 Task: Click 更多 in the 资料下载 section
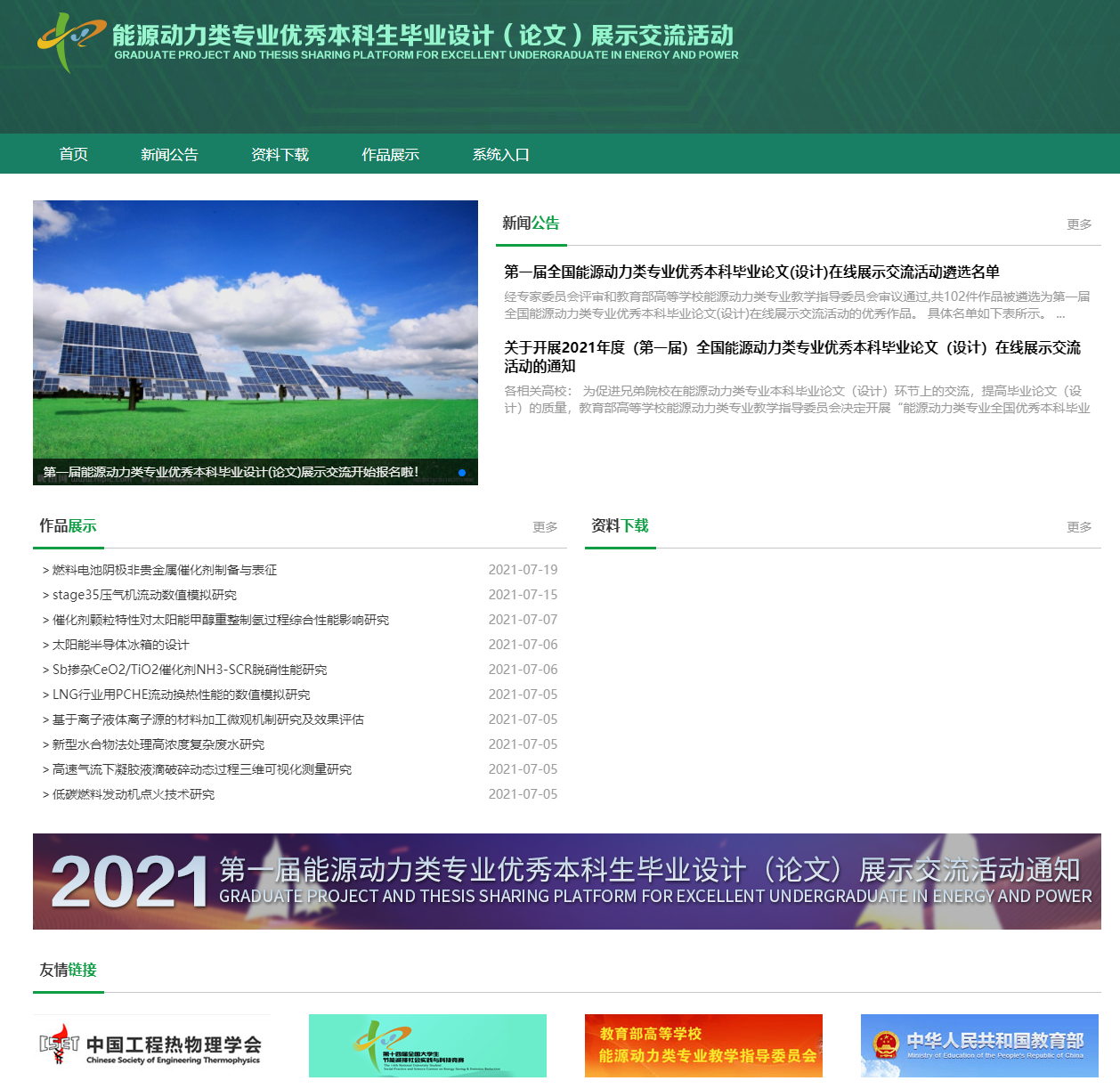pos(1079,527)
